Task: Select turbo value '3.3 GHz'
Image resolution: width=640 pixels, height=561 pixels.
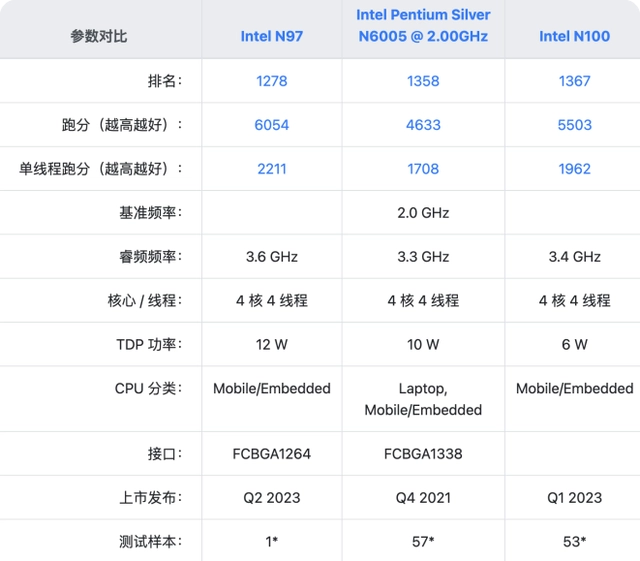Action: [423, 257]
